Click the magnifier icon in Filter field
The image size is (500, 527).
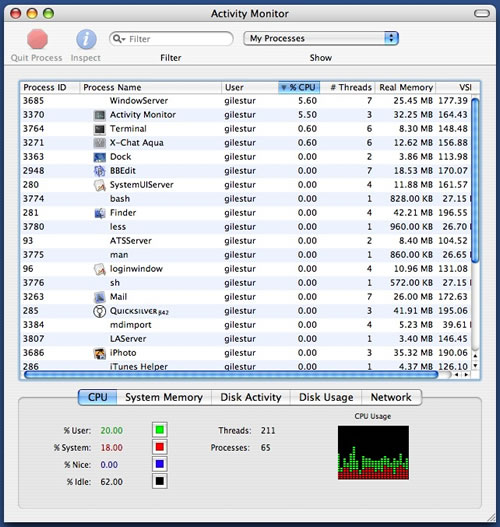[x=119, y=39]
